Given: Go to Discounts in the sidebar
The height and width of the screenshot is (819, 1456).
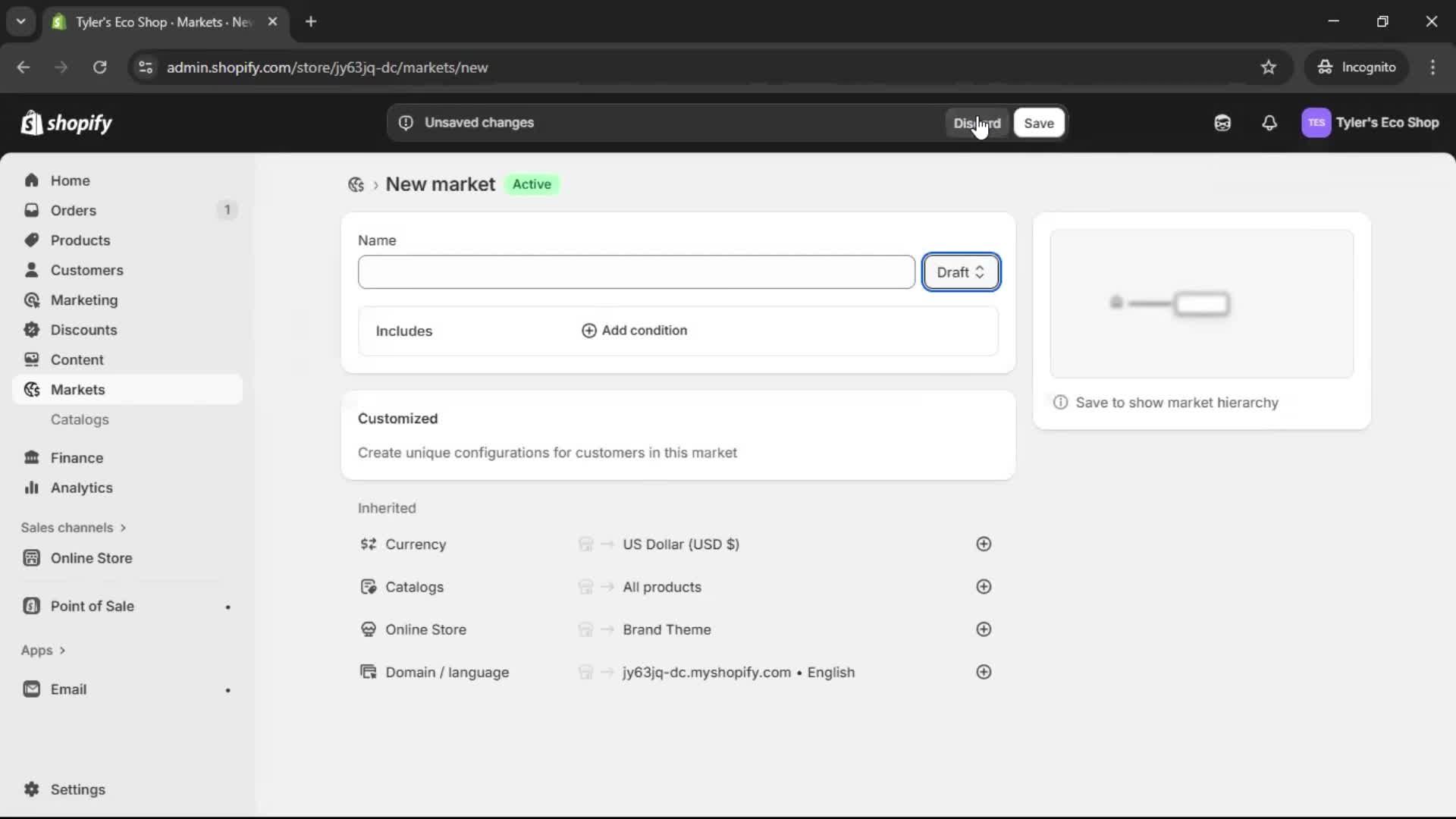Looking at the screenshot, I should click(83, 330).
